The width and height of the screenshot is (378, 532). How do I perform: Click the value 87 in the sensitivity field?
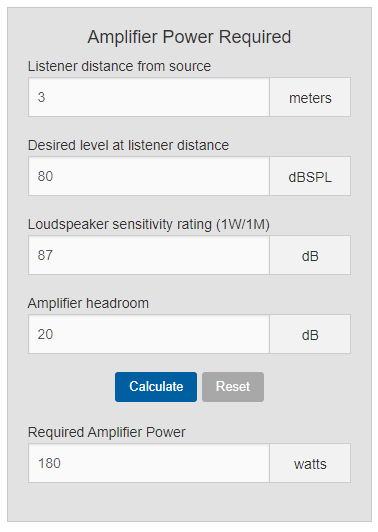click(45, 255)
